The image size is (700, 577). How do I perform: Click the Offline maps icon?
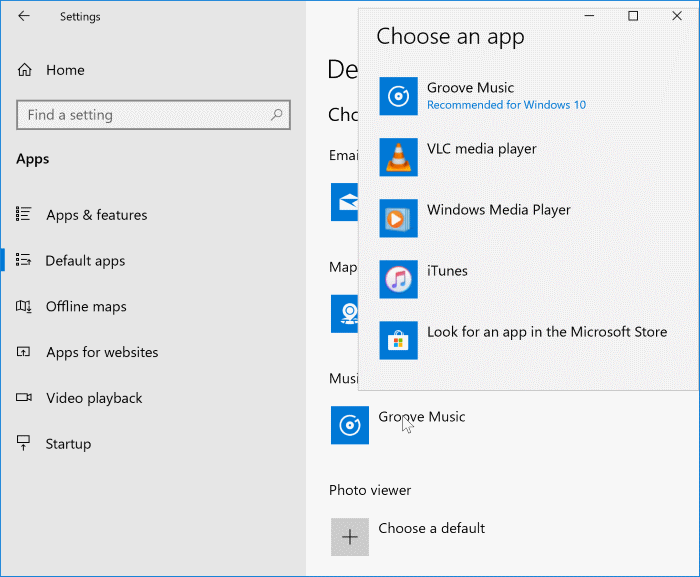[23, 306]
